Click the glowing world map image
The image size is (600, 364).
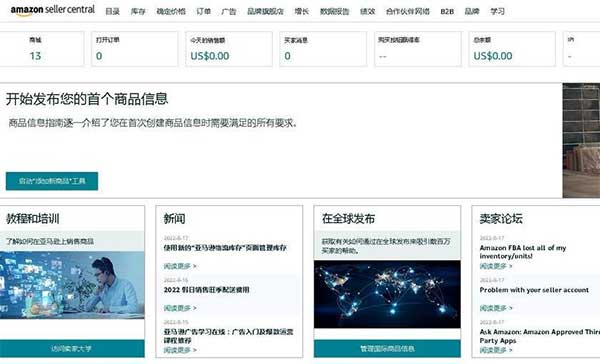(387, 294)
